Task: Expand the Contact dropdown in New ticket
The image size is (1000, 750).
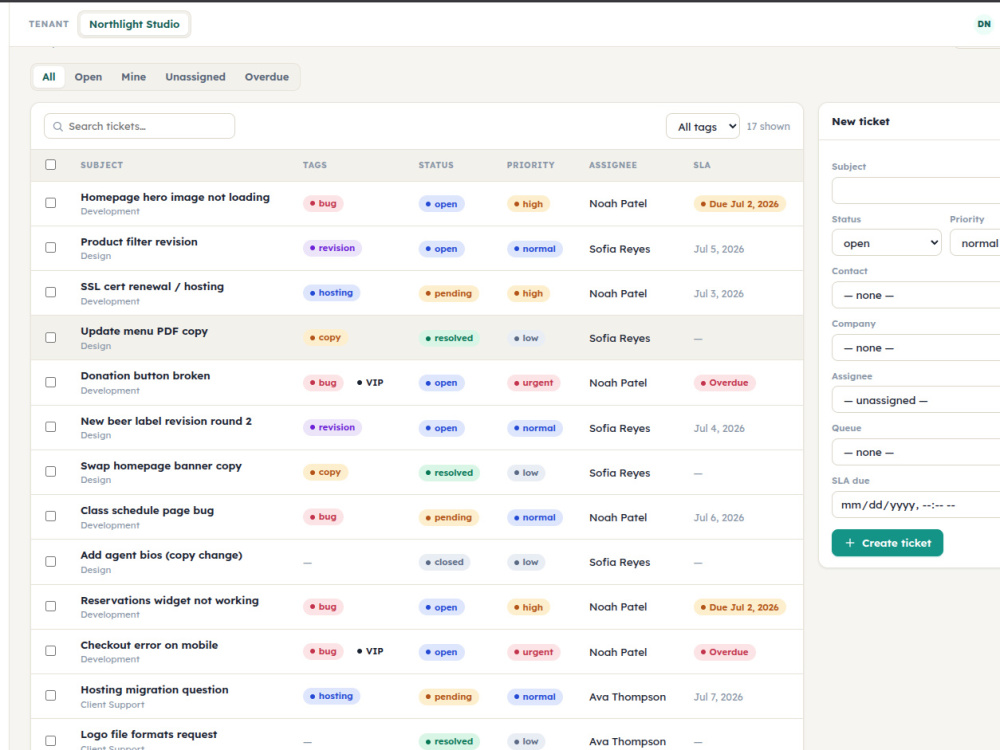Action: (x=916, y=295)
